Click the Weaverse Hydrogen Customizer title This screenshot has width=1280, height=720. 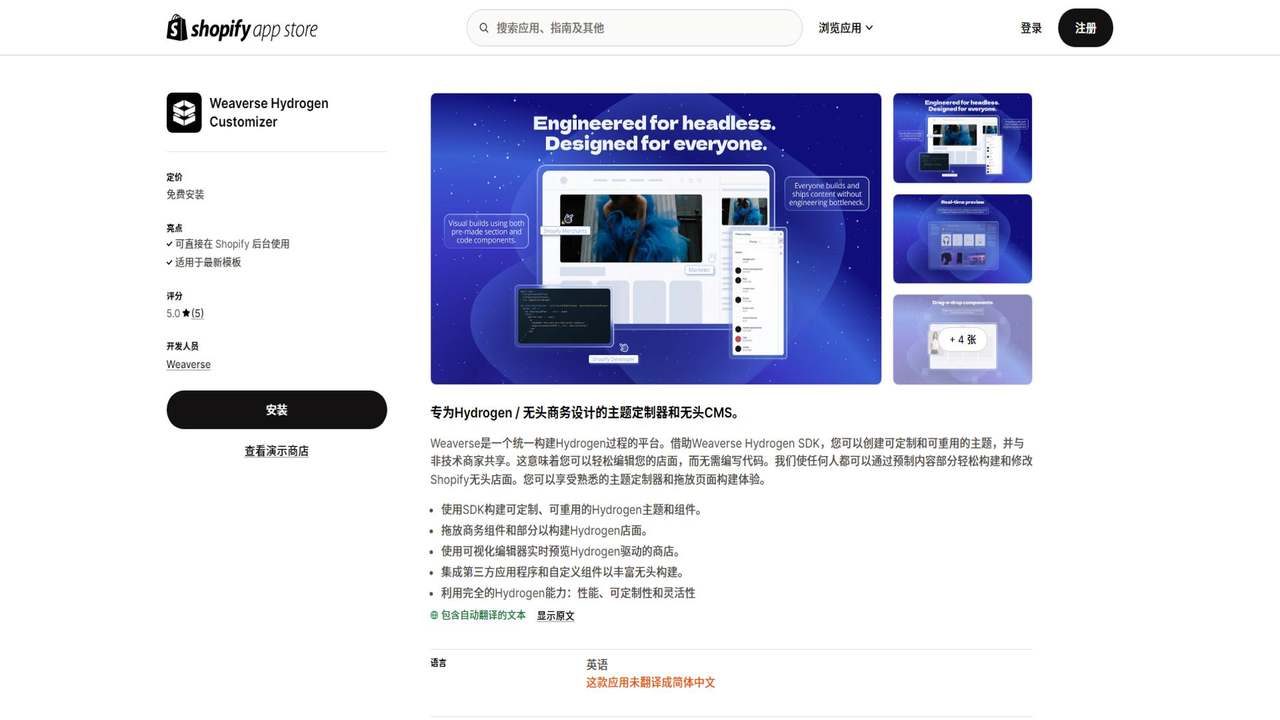coord(269,112)
